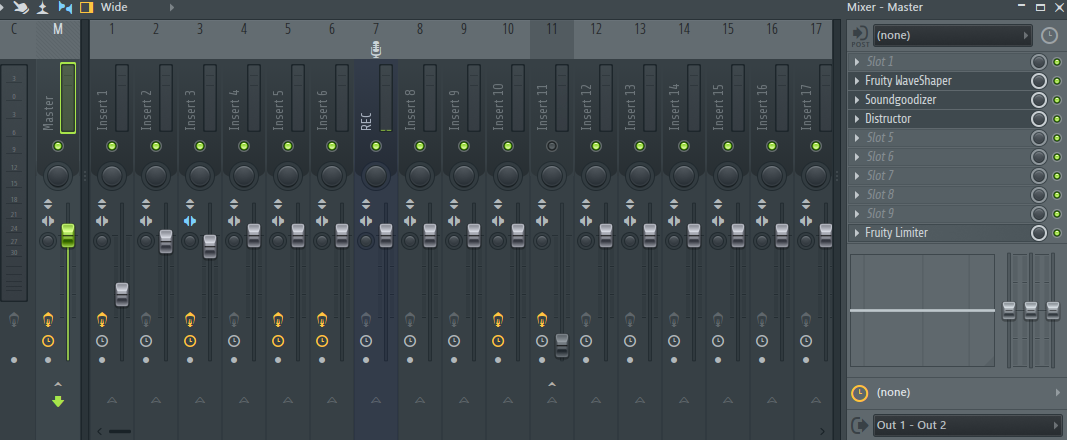The width and height of the screenshot is (1067, 440).
Task: Click the Insert 5 pan knob
Action: pyautogui.click(x=288, y=175)
